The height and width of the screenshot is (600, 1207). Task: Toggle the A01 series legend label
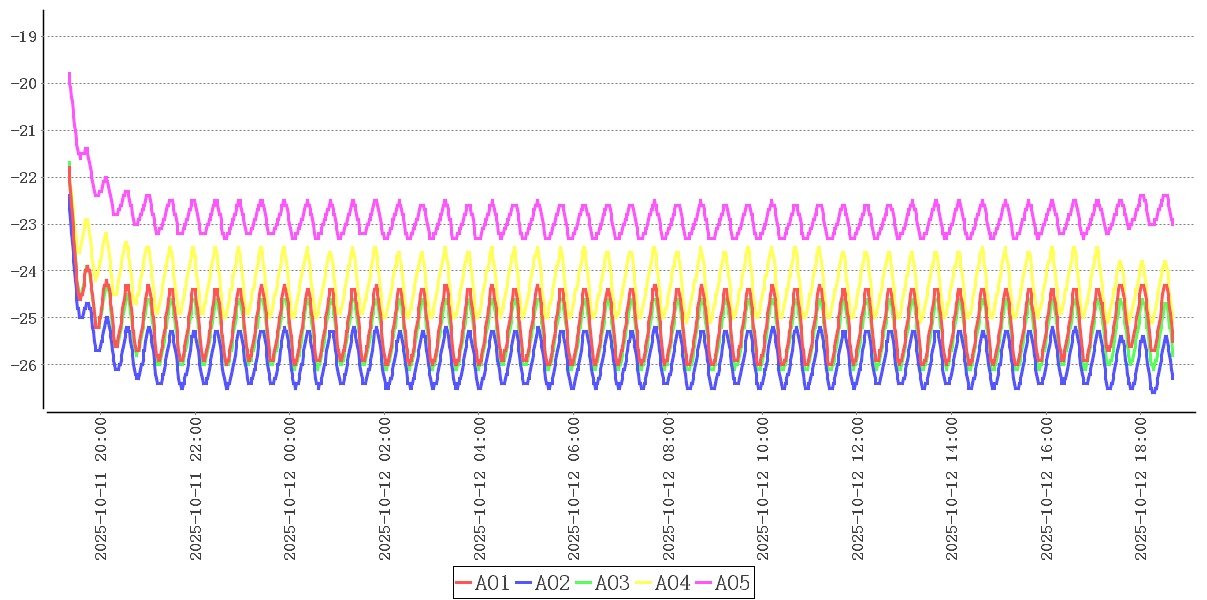tap(492, 583)
